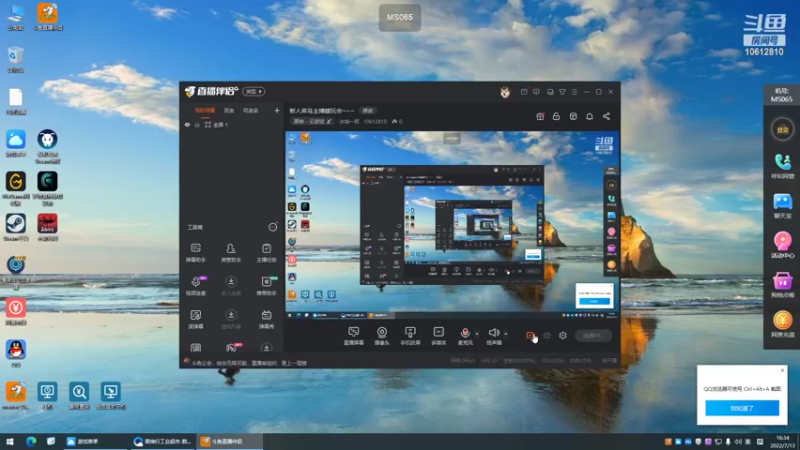Open the skin shirt icon in title bar
800x450 pixels.
coord(562,92)
